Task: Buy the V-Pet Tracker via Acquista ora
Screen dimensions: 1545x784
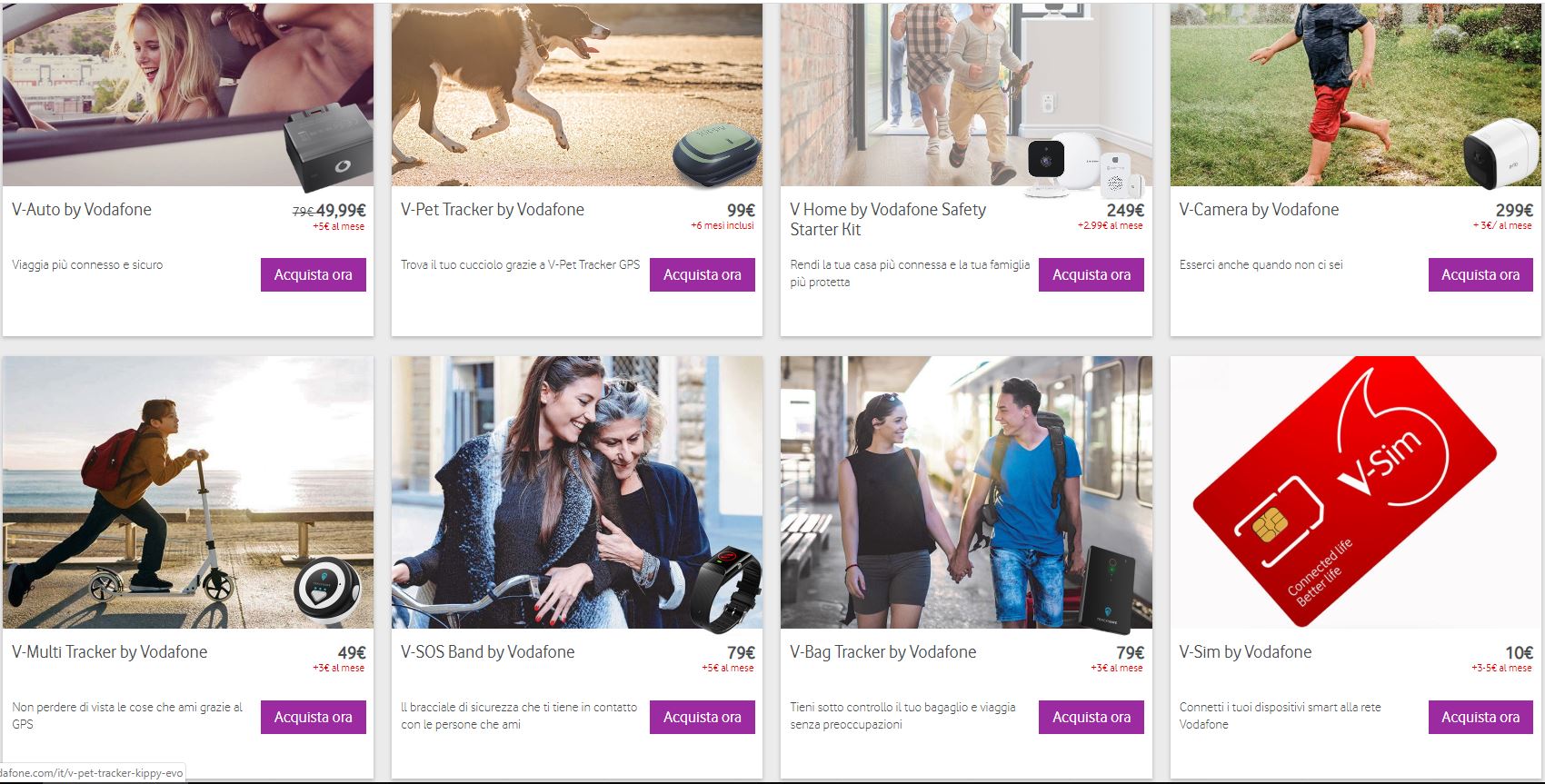Action: [703, 274]
